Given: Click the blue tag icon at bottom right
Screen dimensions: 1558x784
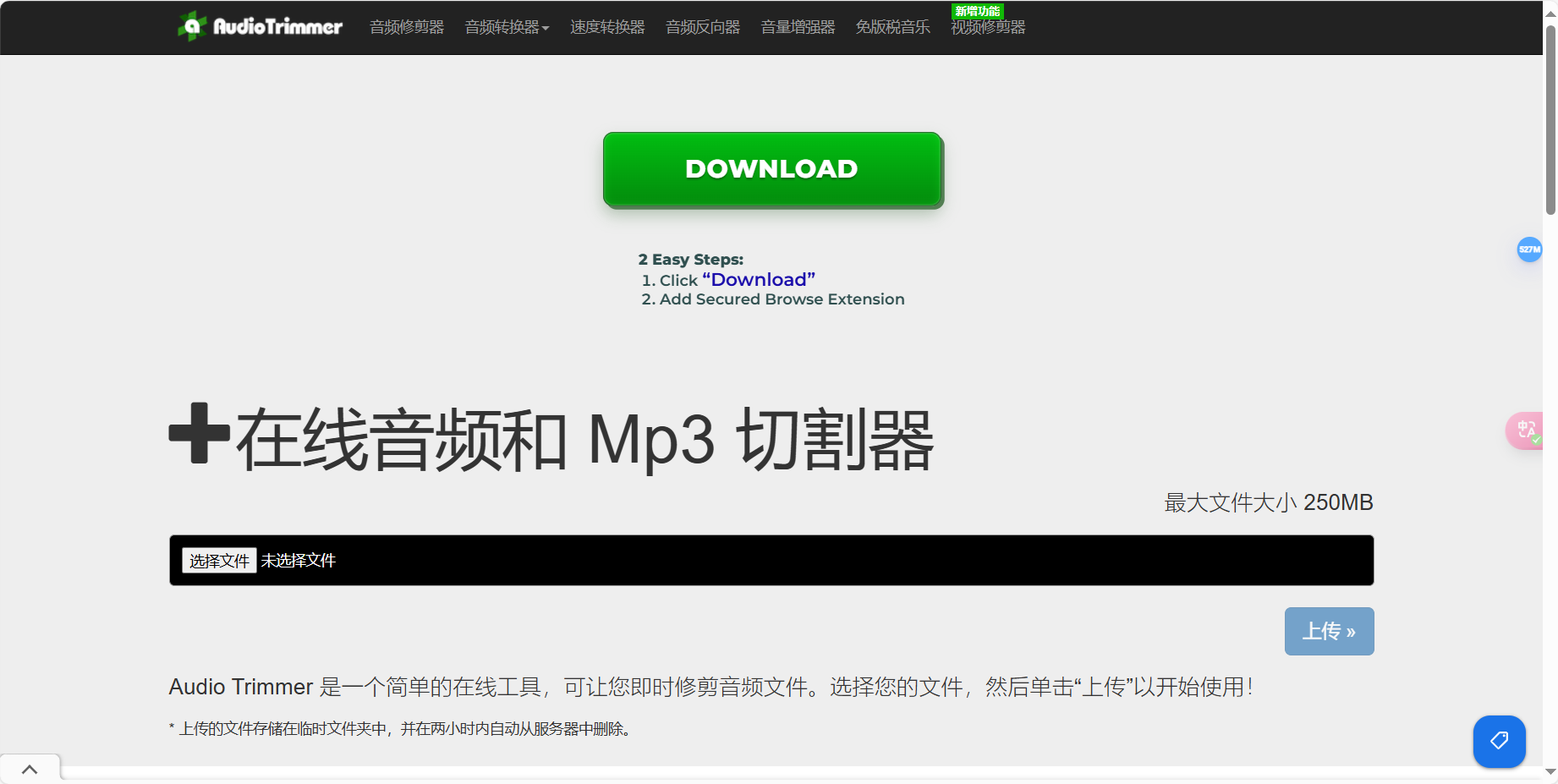Looking at the screenshot, I should (1499, 742).
